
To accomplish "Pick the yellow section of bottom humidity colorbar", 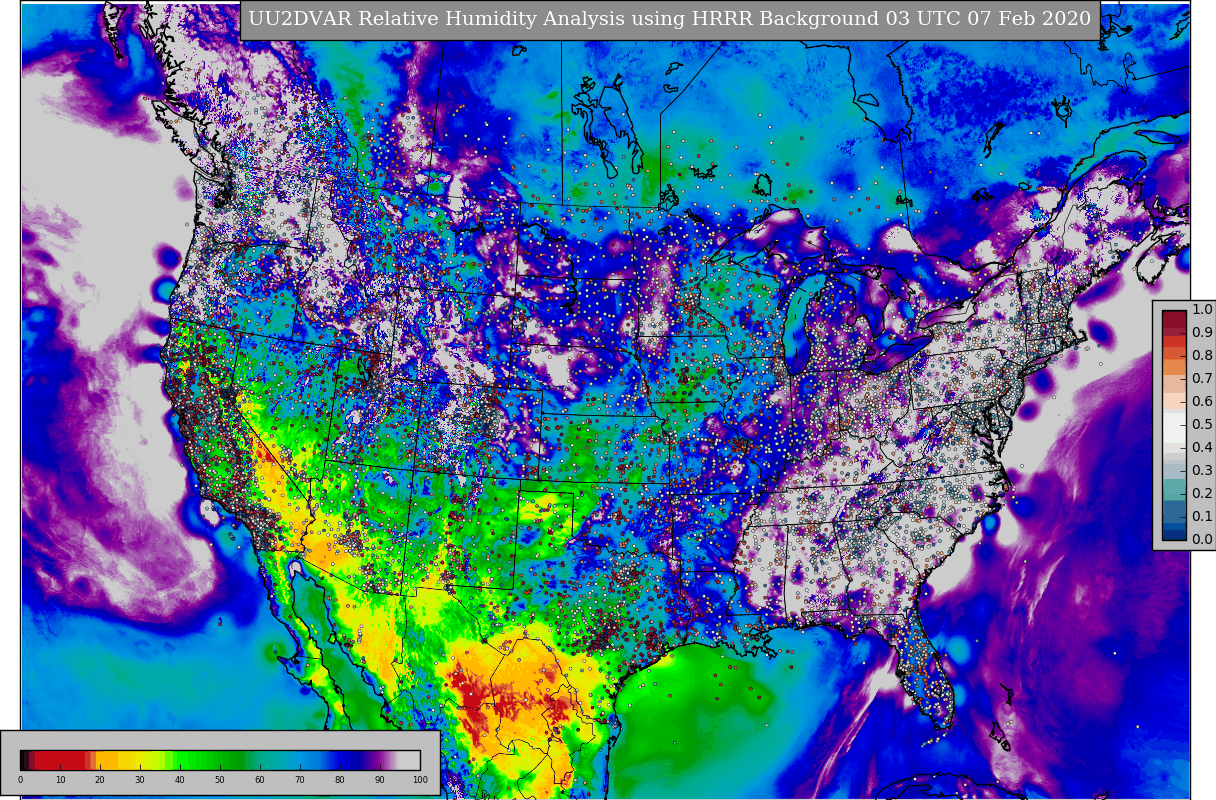I will point(137,760).
